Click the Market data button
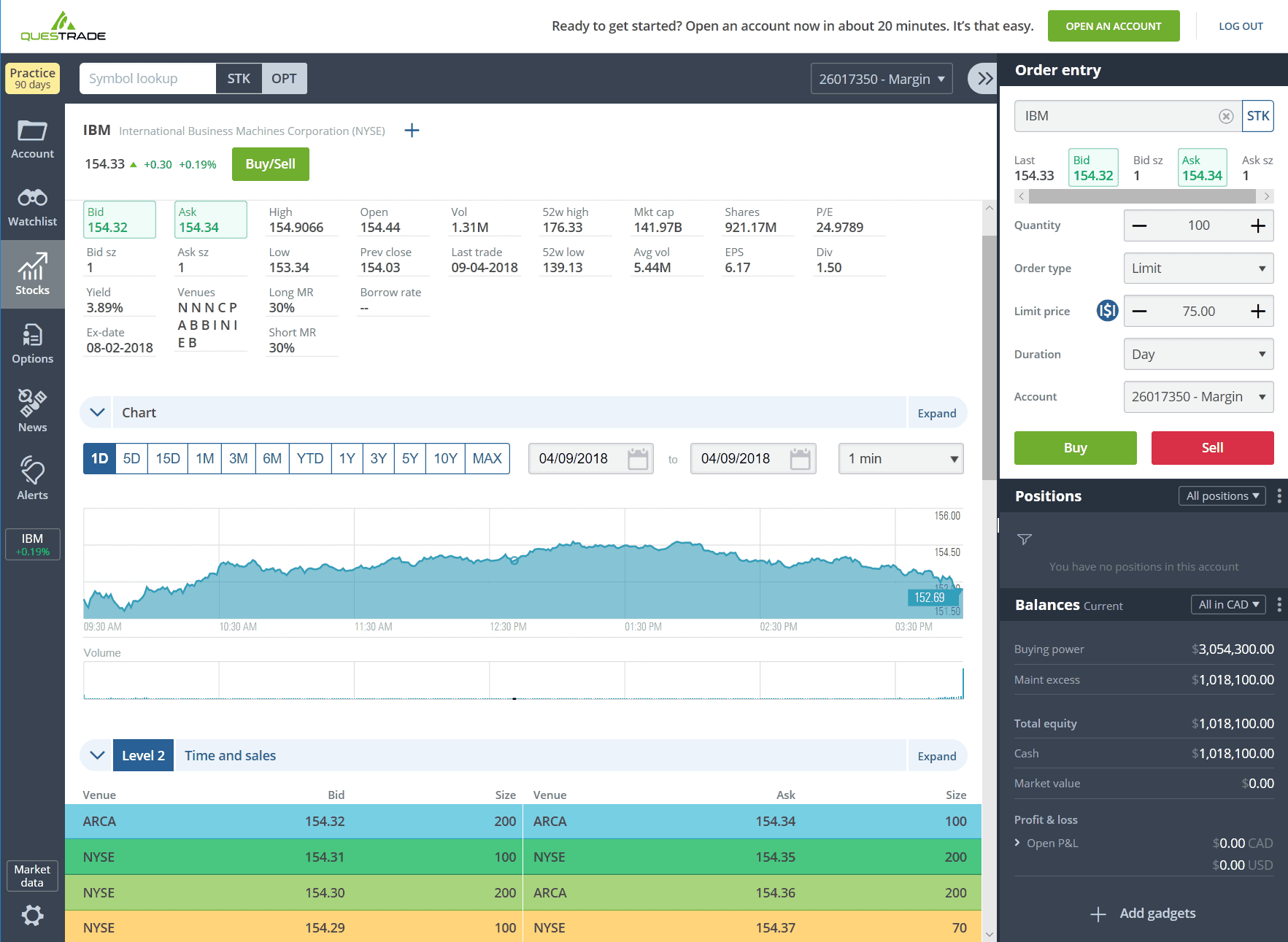Image resolution: width=1288 pixels, height=942 pixels. tap(32, 876)
